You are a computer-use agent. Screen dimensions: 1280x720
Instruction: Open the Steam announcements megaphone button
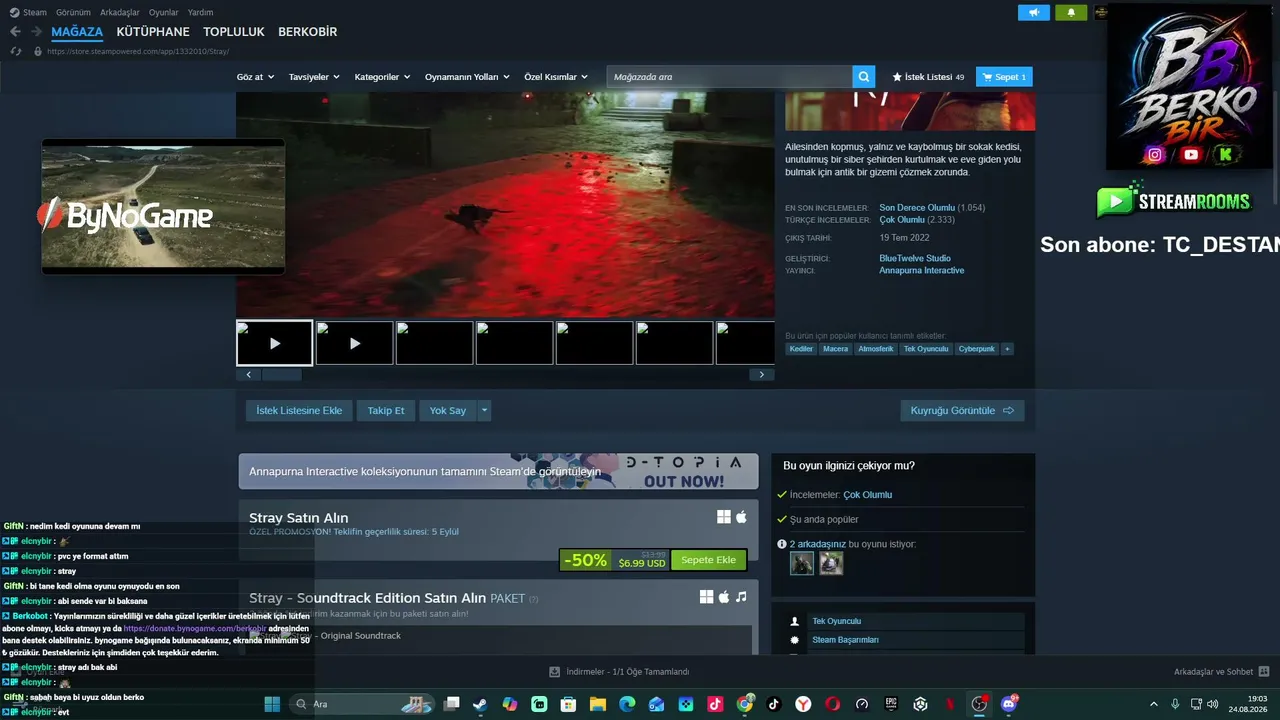click(x=1034, y=13)
